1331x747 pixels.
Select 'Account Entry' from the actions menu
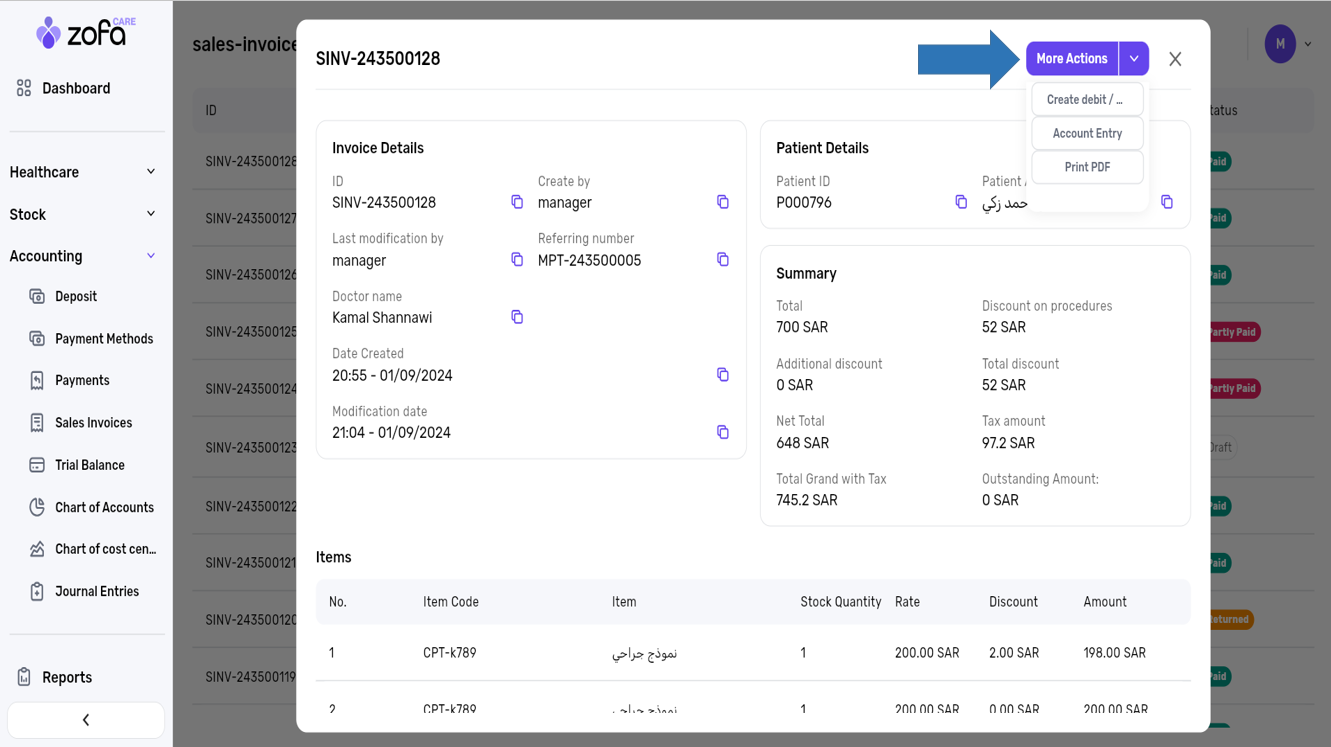click(x=1087, y=134)
